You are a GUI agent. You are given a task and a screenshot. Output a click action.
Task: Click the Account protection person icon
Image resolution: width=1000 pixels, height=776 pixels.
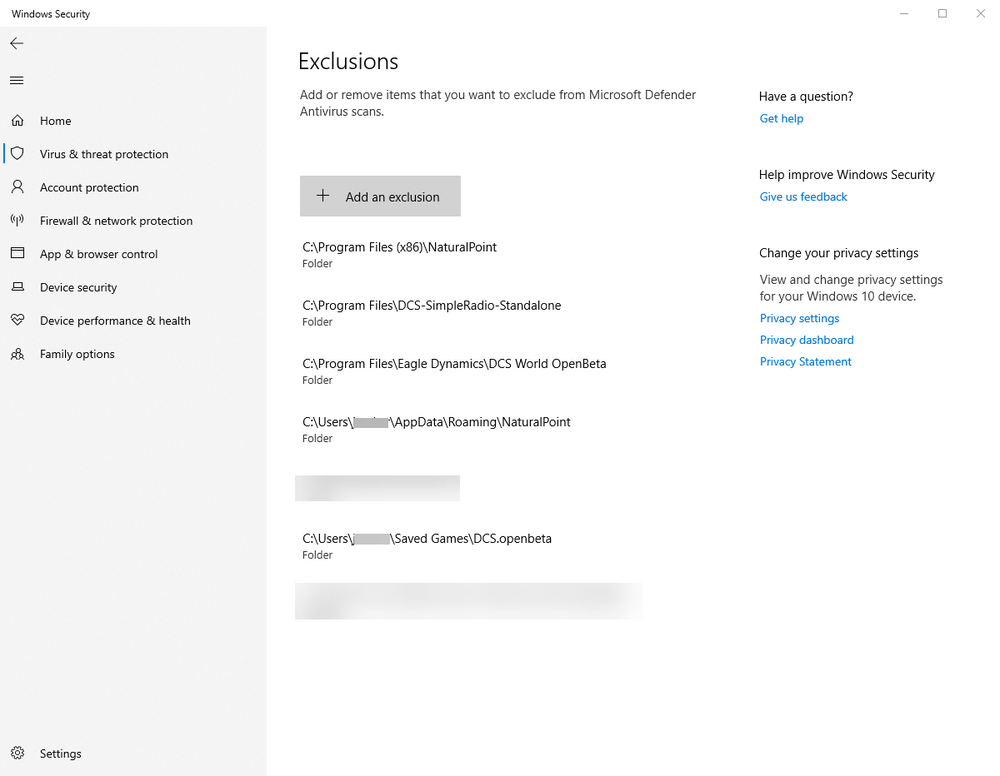click(x=17, y=187)
